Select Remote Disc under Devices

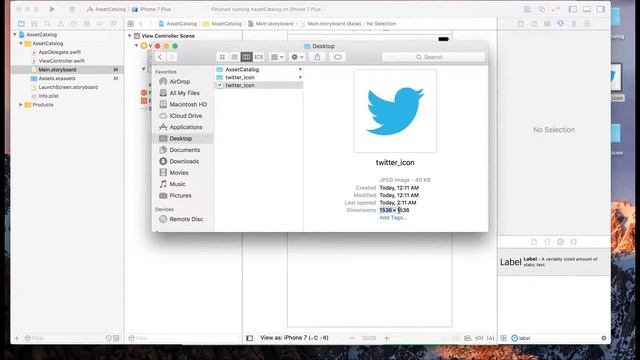pos(186,219)
